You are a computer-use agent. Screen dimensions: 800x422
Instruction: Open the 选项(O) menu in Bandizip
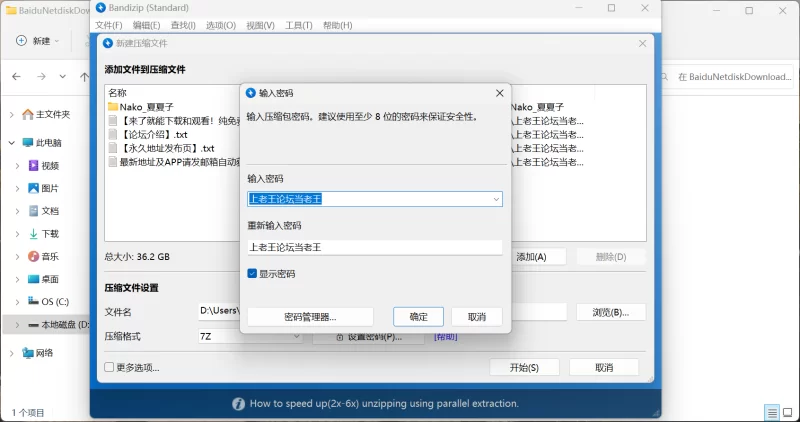[x=221, y=25]
